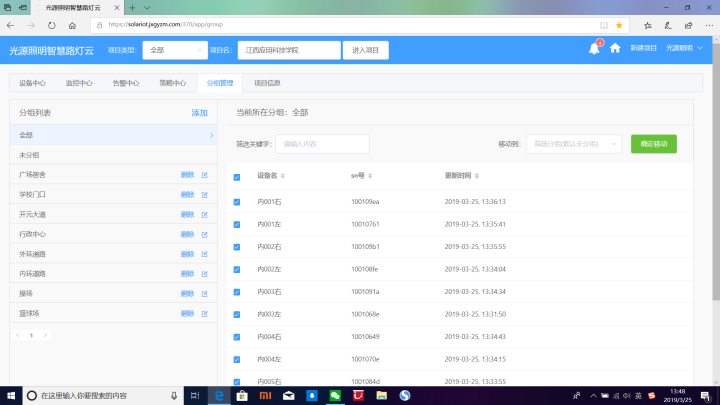Click the browser favorites star icon

(619, 25)
